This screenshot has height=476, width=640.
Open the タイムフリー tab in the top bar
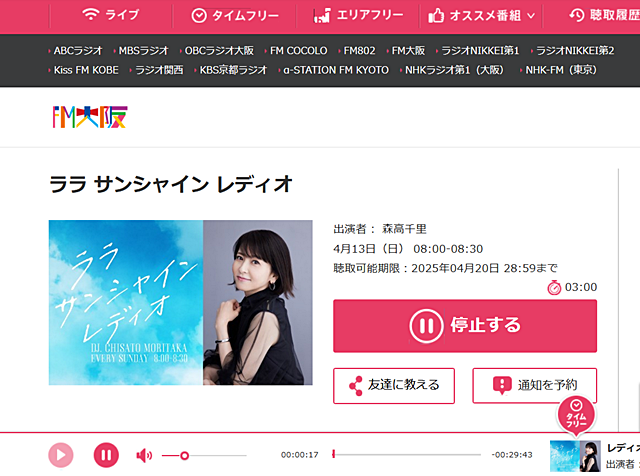[235, 16]
